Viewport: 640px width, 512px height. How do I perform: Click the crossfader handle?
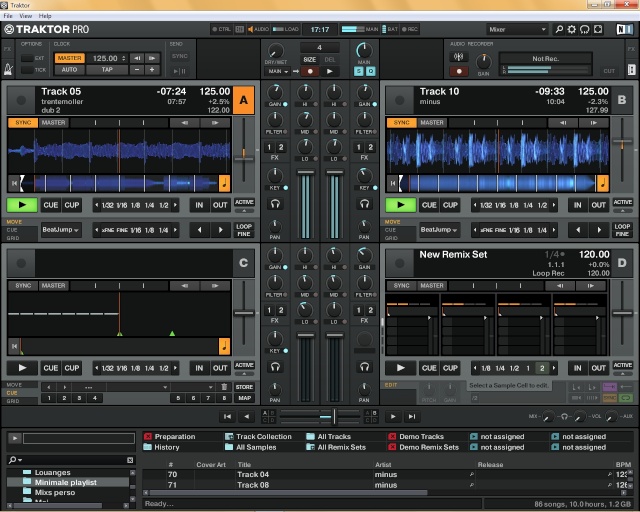pos(334,416)
